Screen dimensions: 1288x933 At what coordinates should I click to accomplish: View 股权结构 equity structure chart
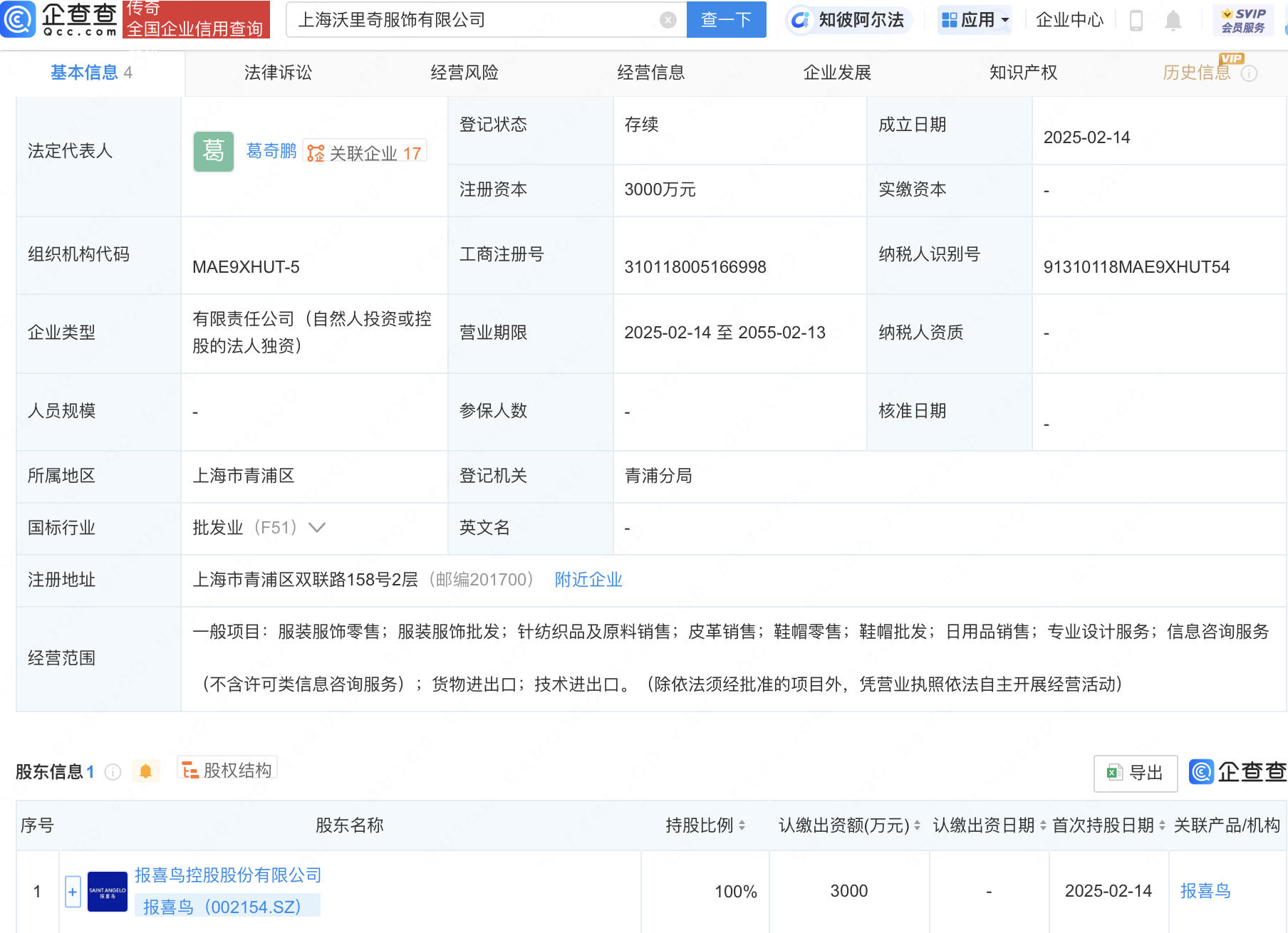(227, 770)
